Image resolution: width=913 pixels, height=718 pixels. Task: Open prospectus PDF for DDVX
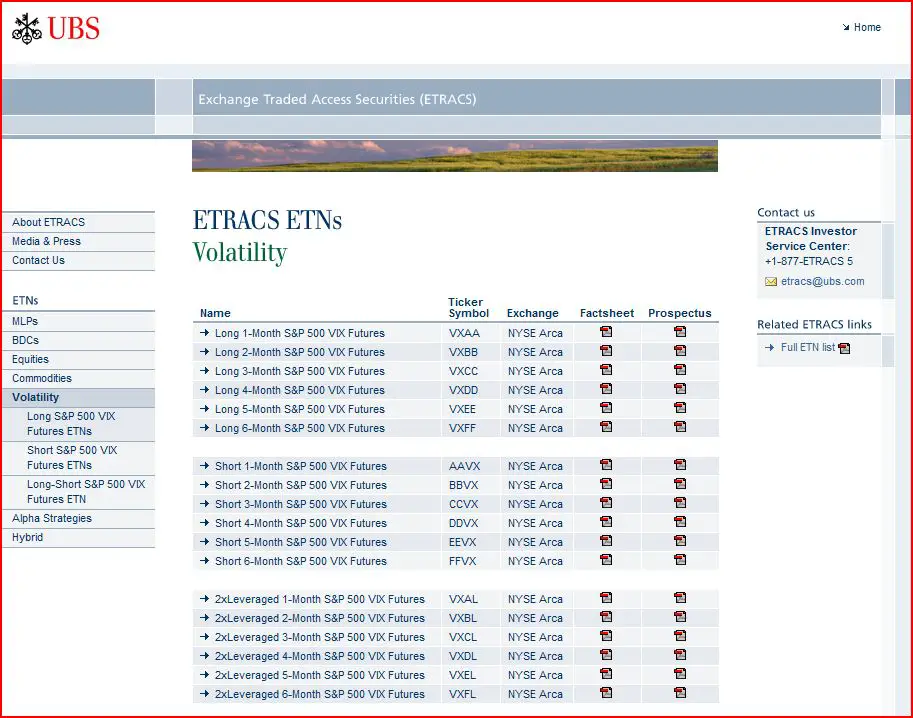pos(680,522)
